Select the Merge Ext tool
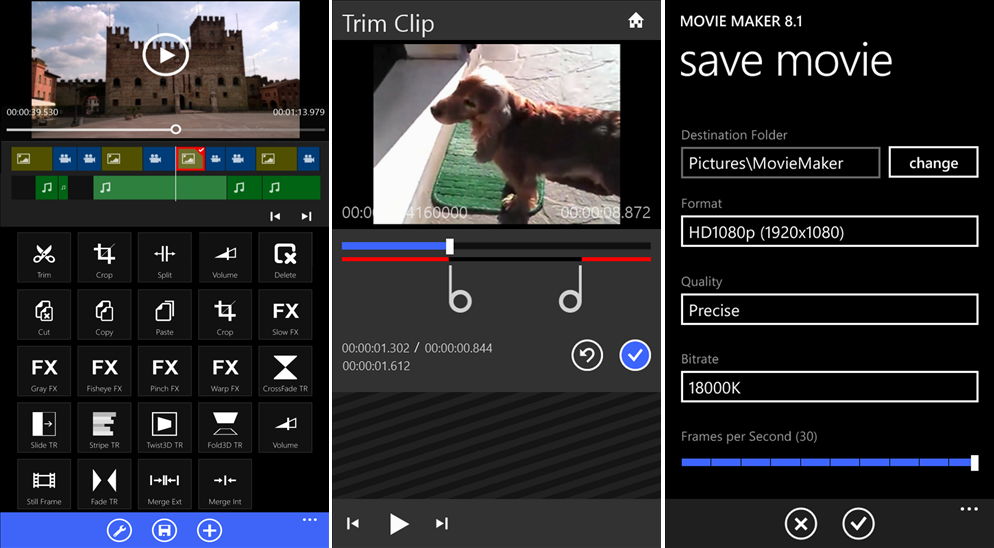The height and width of the screenshot is (548, 994). [165, 484]
